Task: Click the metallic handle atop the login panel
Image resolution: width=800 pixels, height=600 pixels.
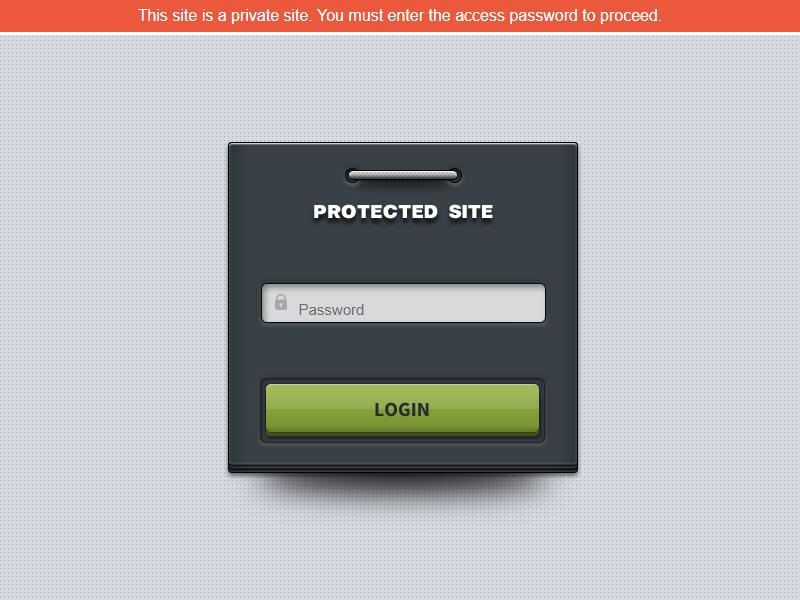Action: tap(403, 176)
